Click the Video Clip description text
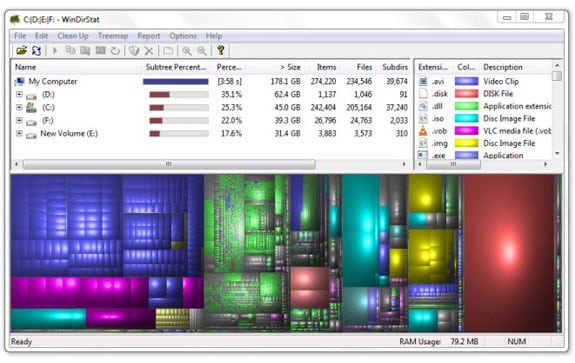 click(x=501, y=81)
